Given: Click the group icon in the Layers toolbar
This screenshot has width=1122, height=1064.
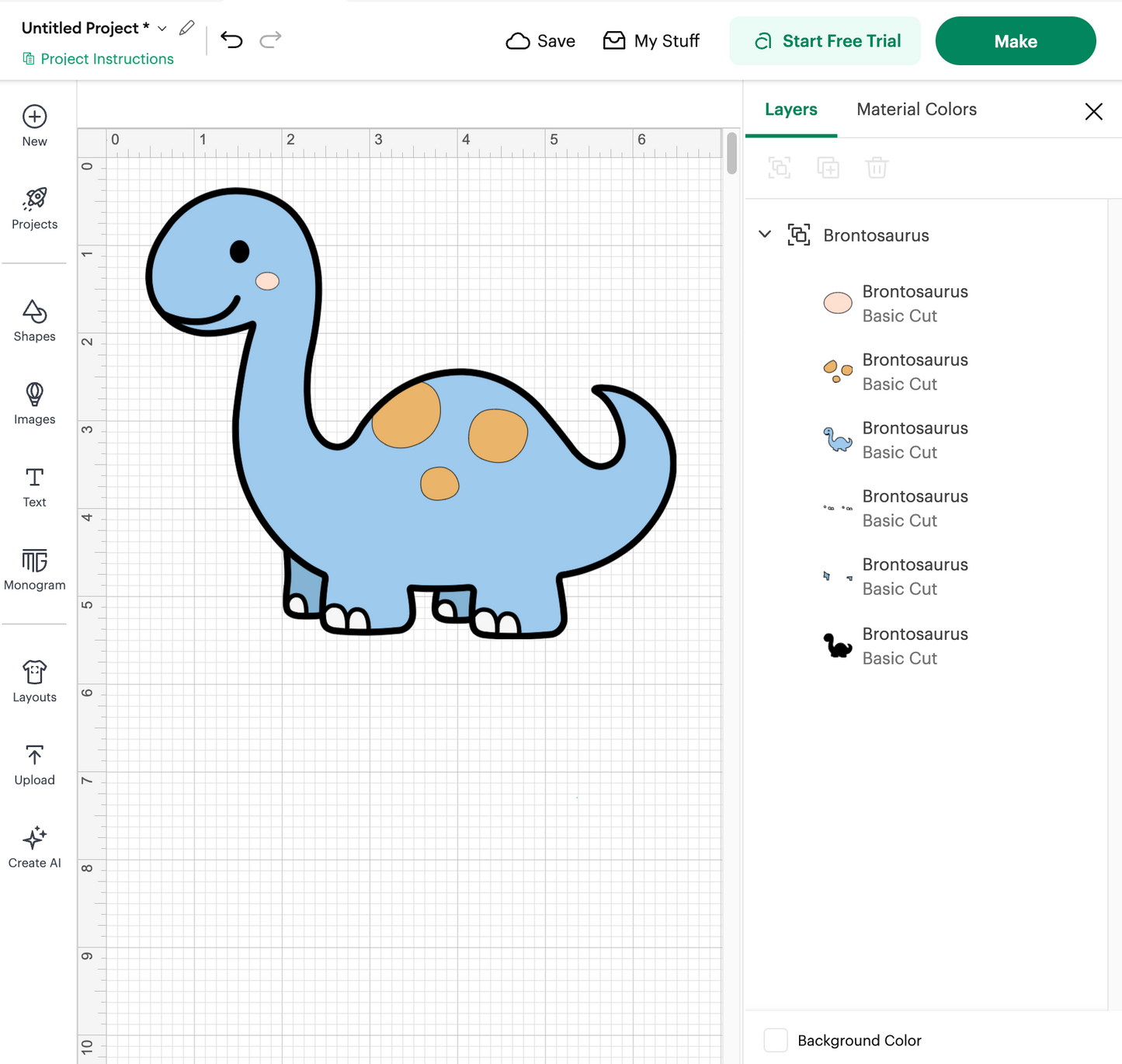Looking at the screenshot, I should pyautogui.click(x=780, y=168).
